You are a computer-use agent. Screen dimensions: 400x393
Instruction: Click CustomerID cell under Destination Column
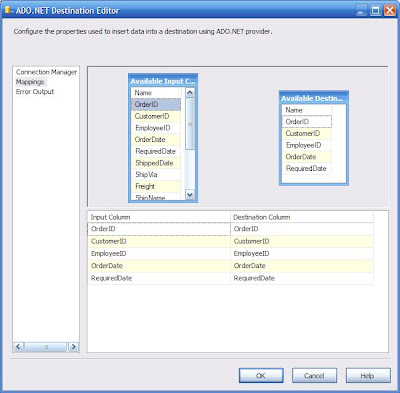click(302, 241)
